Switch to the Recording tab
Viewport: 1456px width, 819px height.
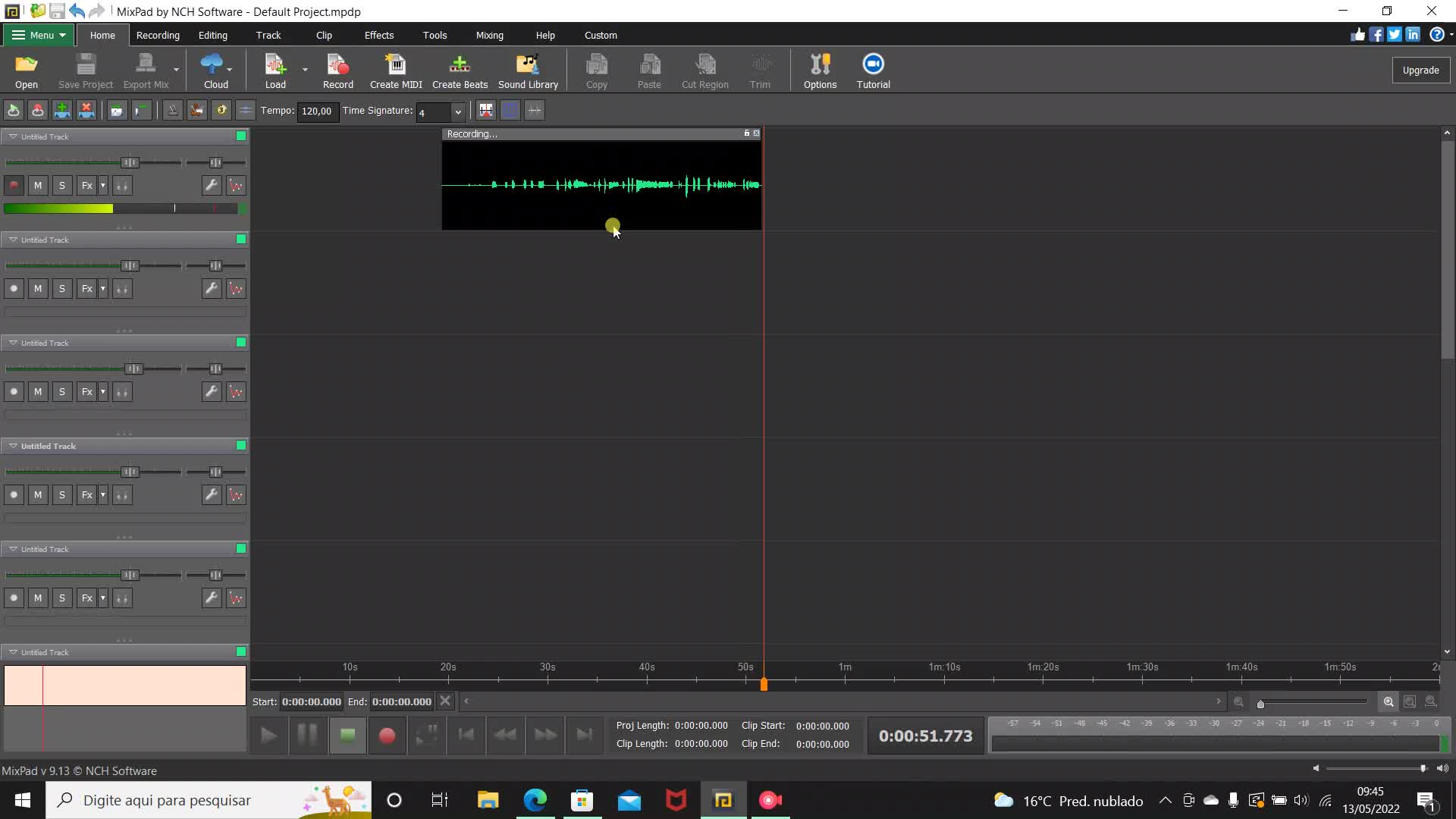[x=158, y=35]
